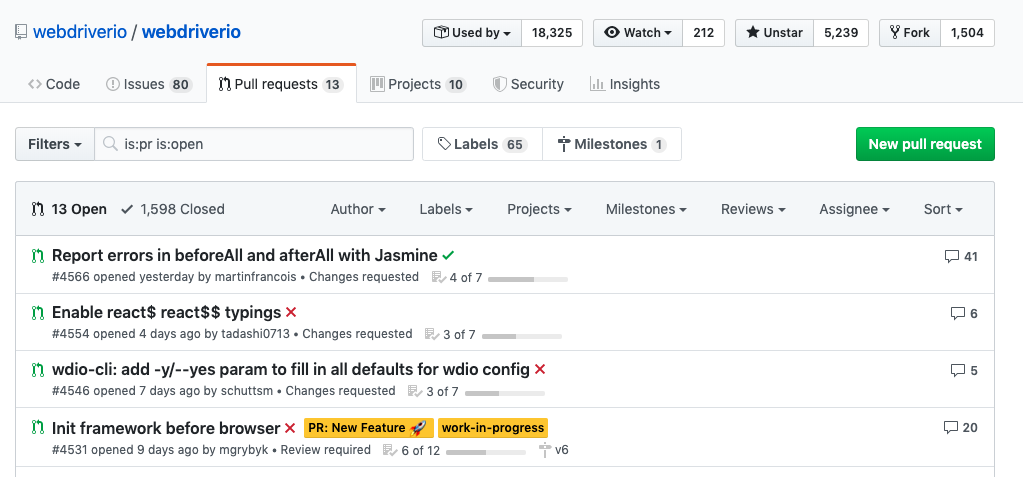Click the comment bubble icon showing 5
The image size is (1023, 477).
point(957,371)
